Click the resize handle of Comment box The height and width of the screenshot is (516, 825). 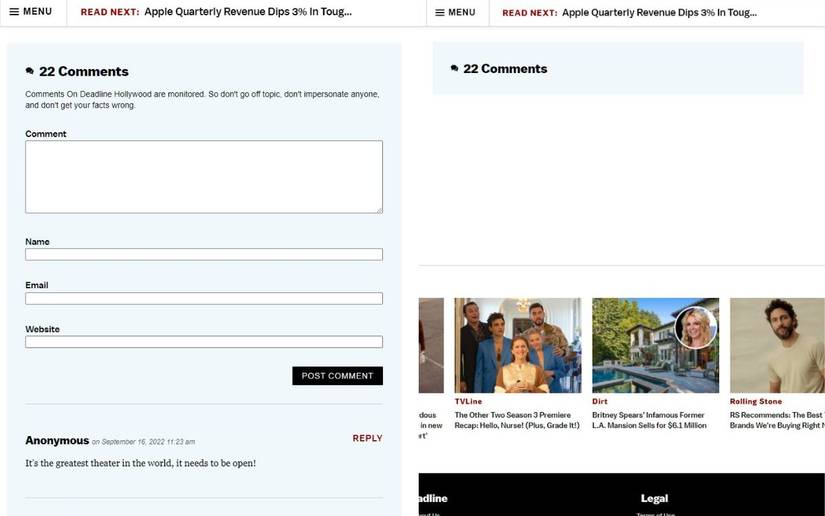click(379, 210)
